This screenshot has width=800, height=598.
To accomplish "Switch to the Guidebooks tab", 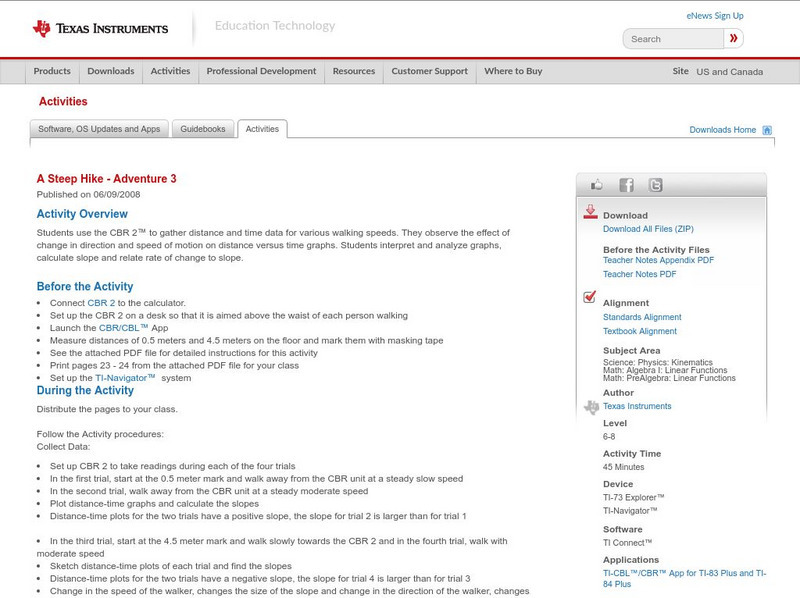I will click(203, 129).
